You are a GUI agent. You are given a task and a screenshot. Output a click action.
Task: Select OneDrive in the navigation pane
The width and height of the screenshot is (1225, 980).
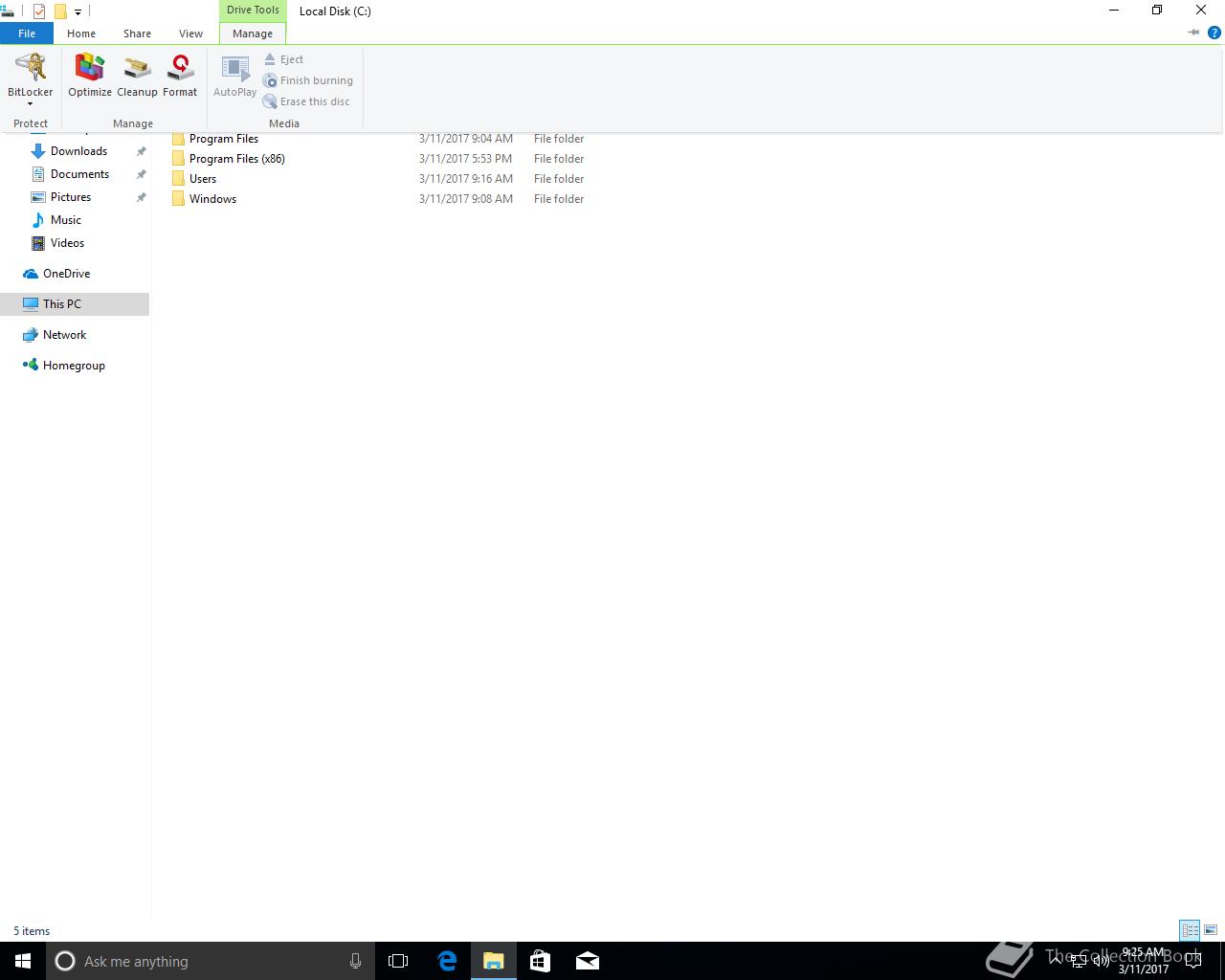click(x=66, y=274)
